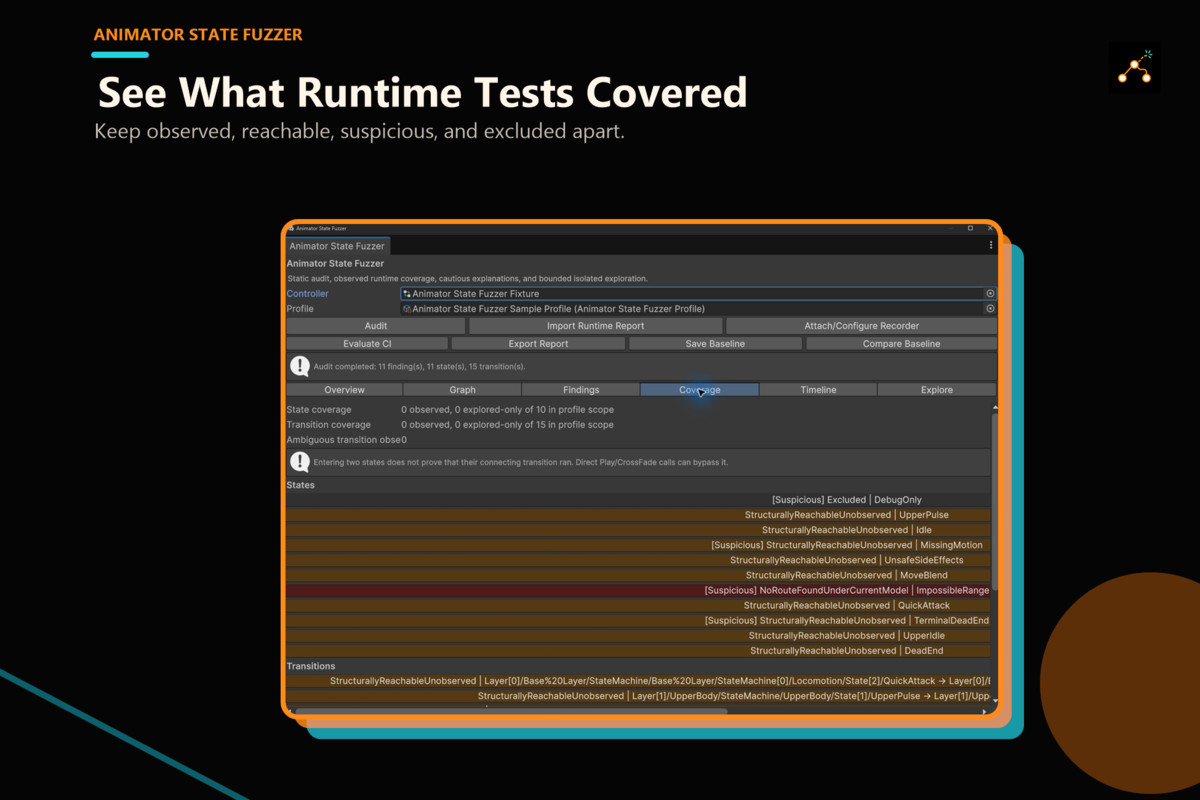
Task: Click the Profile field with Sample Profile
Action: [x=698, y=309]
